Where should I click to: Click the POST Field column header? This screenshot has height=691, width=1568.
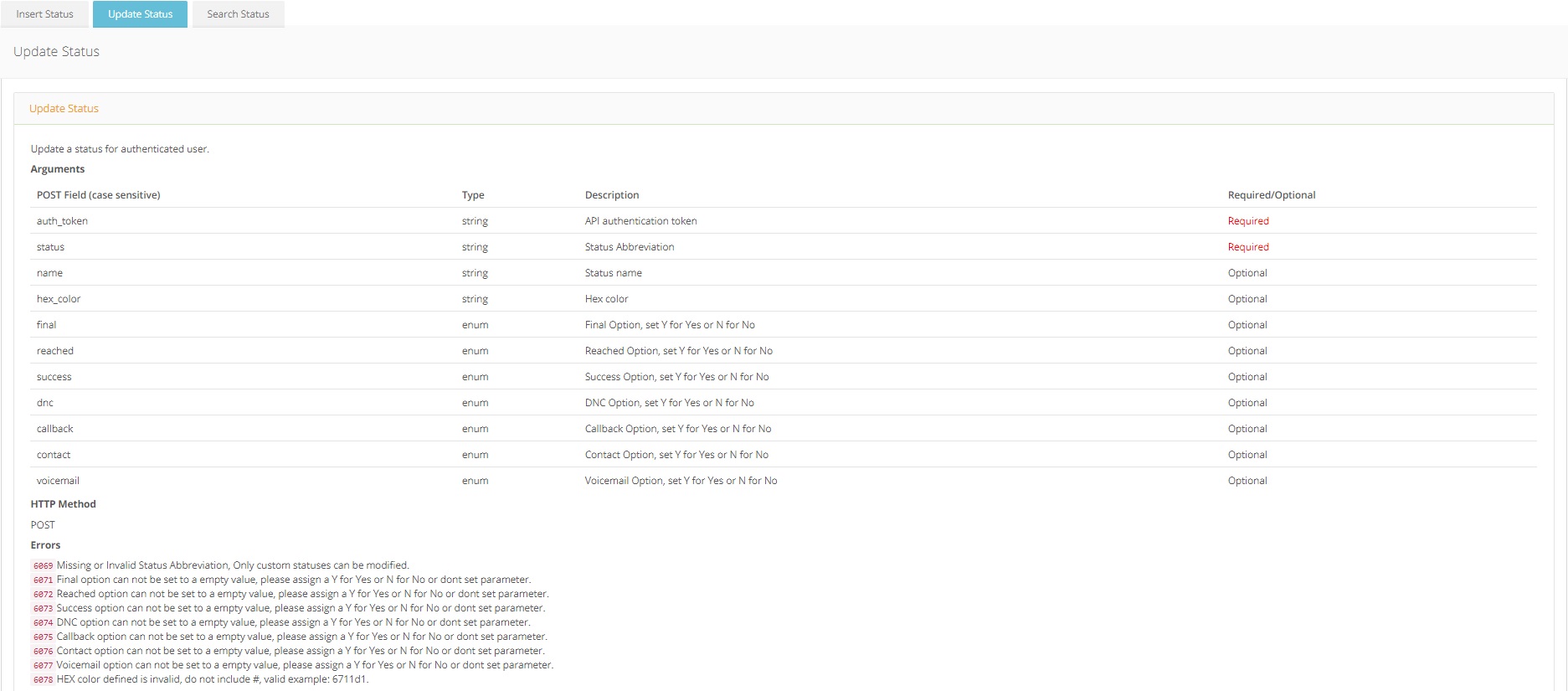pos(98,195)
